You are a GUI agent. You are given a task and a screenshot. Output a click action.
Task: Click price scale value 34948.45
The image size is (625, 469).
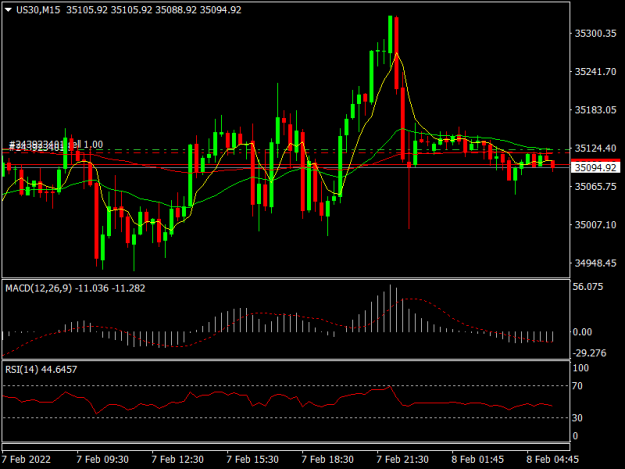click(595, 263)
